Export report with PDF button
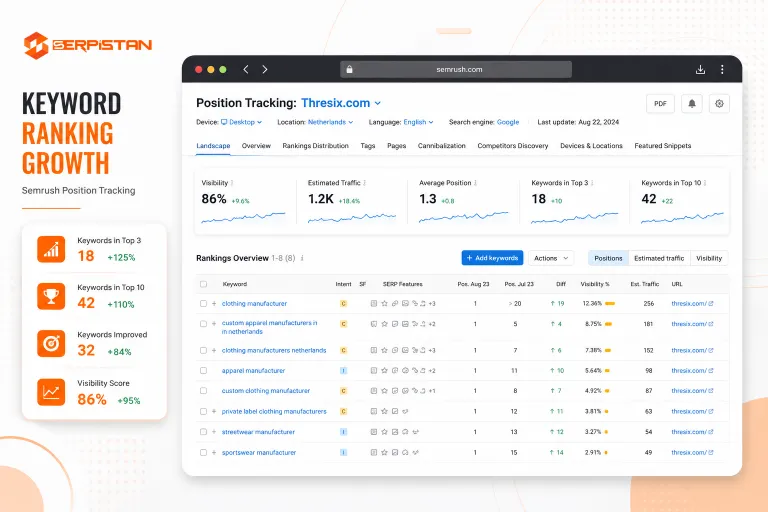 [x=660, y=103]
